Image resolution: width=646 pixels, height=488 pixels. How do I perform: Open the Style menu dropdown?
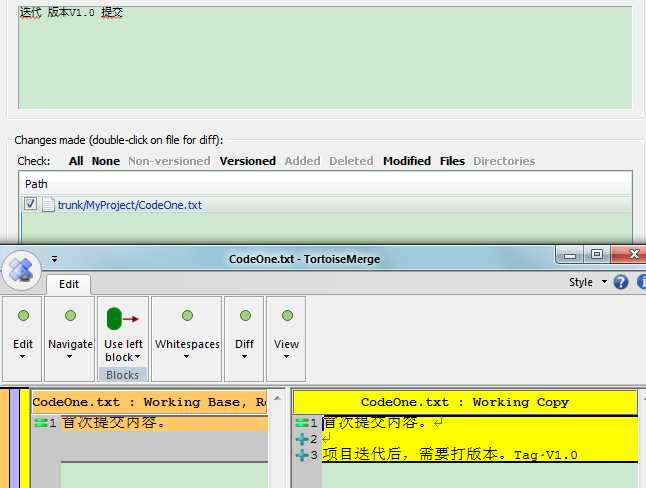click(x=587, y=282)
